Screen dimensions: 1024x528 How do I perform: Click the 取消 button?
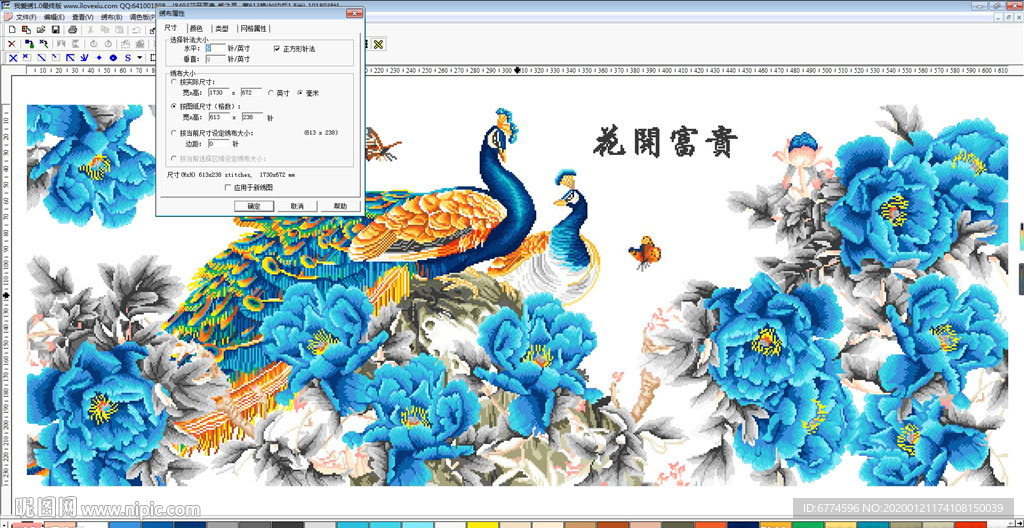coord(297,206)
